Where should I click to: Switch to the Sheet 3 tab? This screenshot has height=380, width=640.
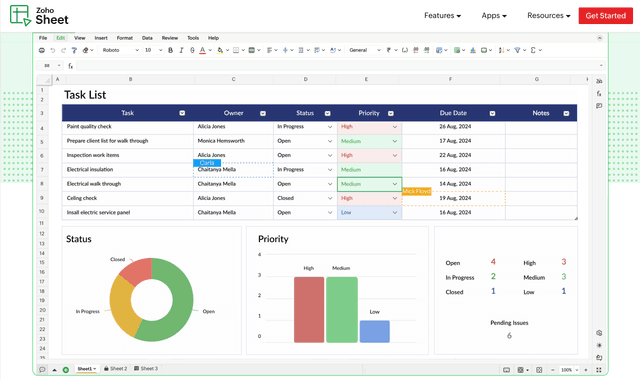(x=146, y=369)
